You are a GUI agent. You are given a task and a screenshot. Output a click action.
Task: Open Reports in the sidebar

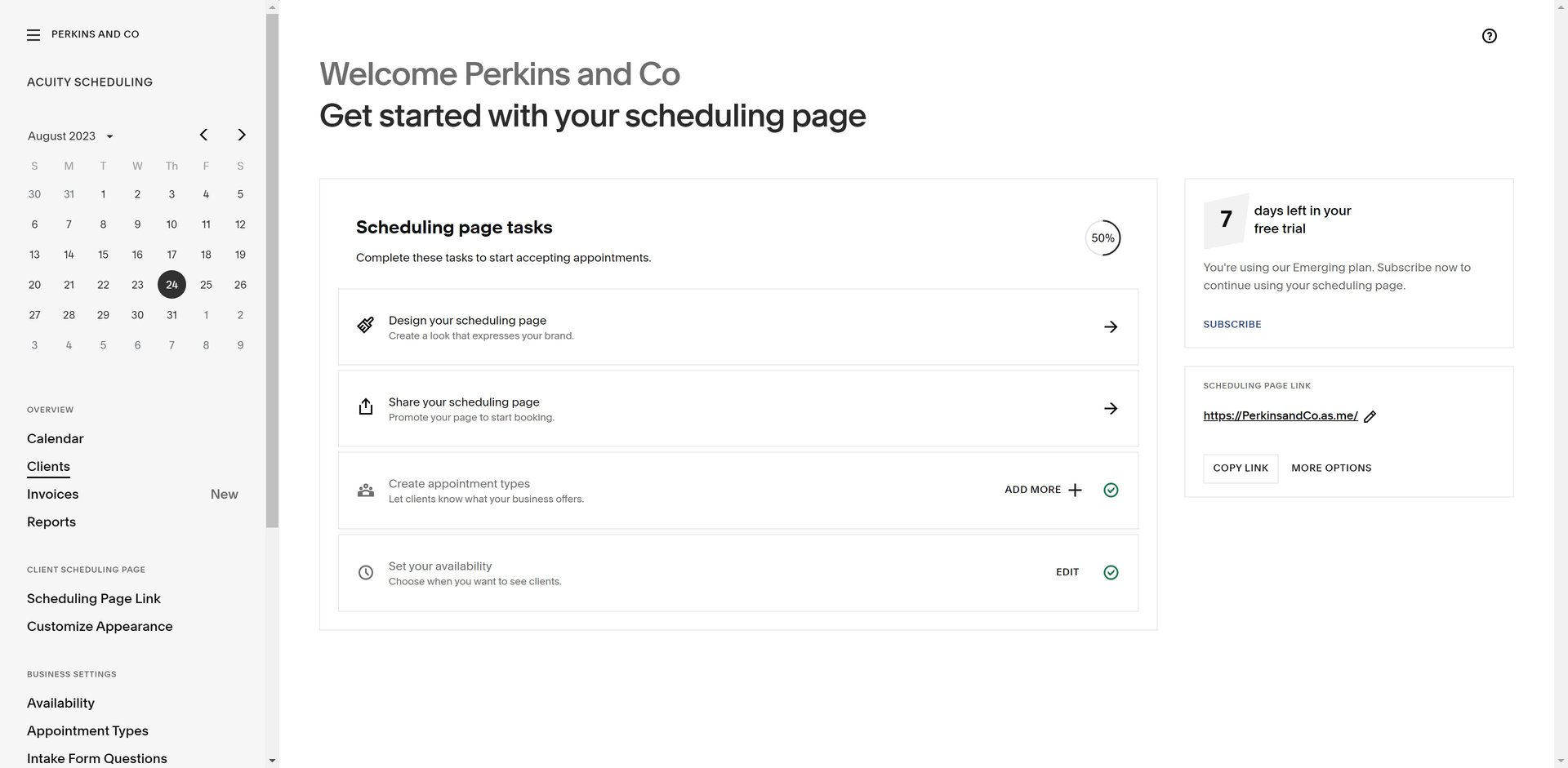(x=51, y=522)
